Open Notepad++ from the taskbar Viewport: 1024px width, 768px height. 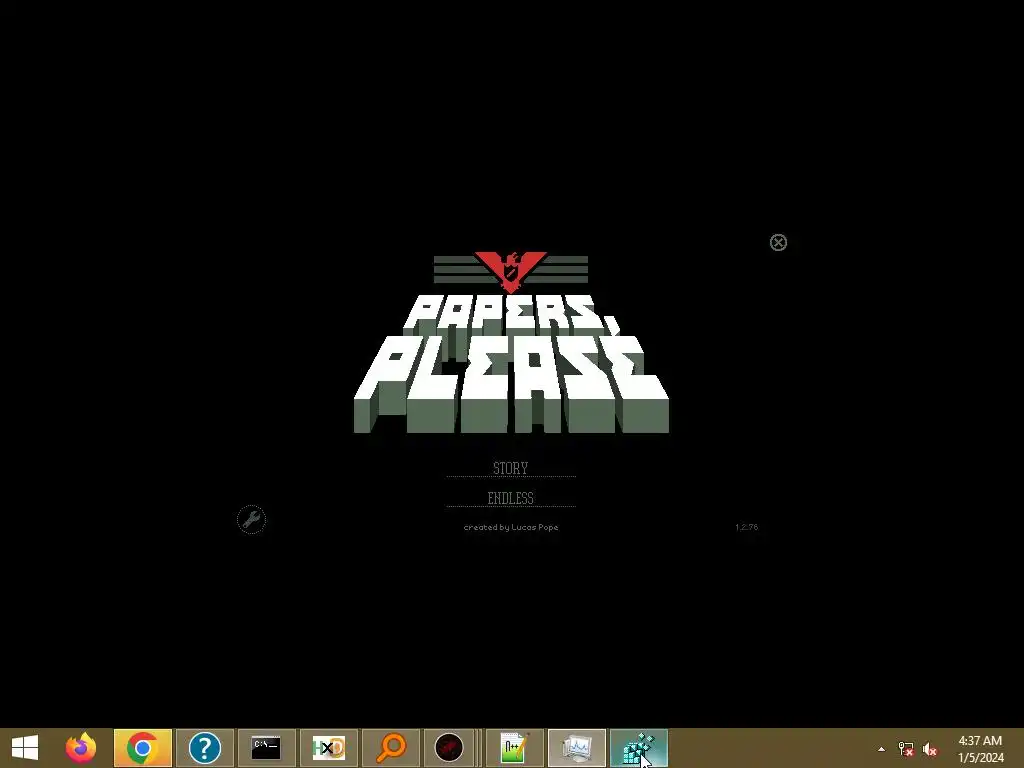[515, 748]
